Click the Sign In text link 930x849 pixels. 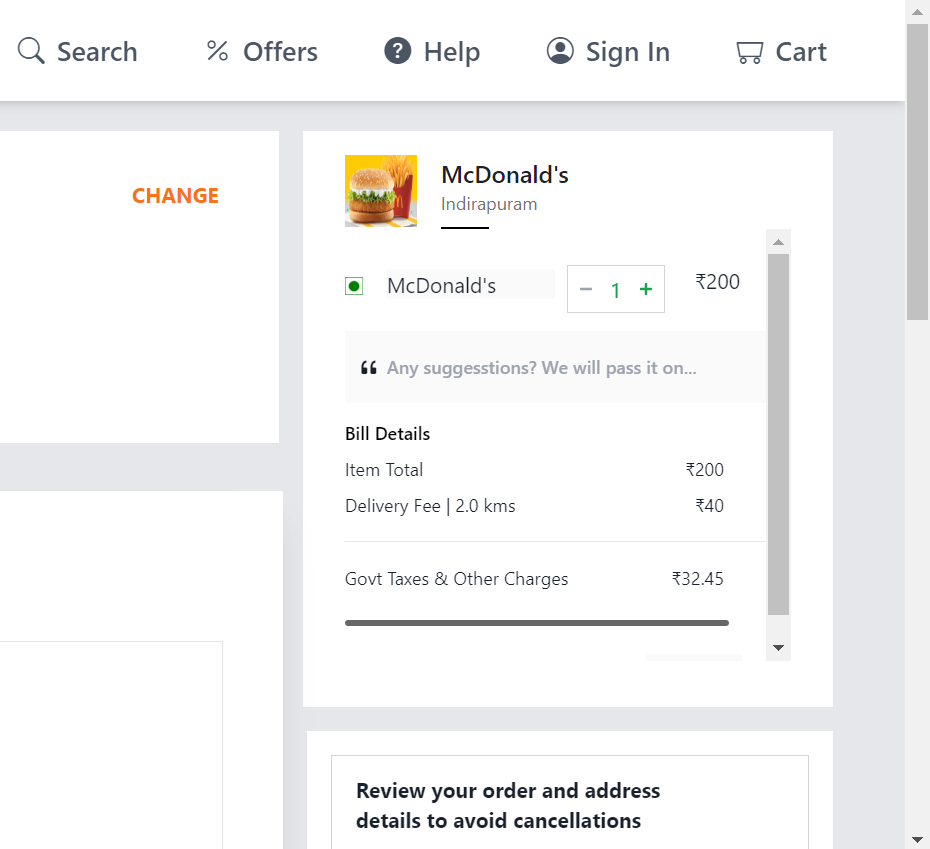point(628,52)
